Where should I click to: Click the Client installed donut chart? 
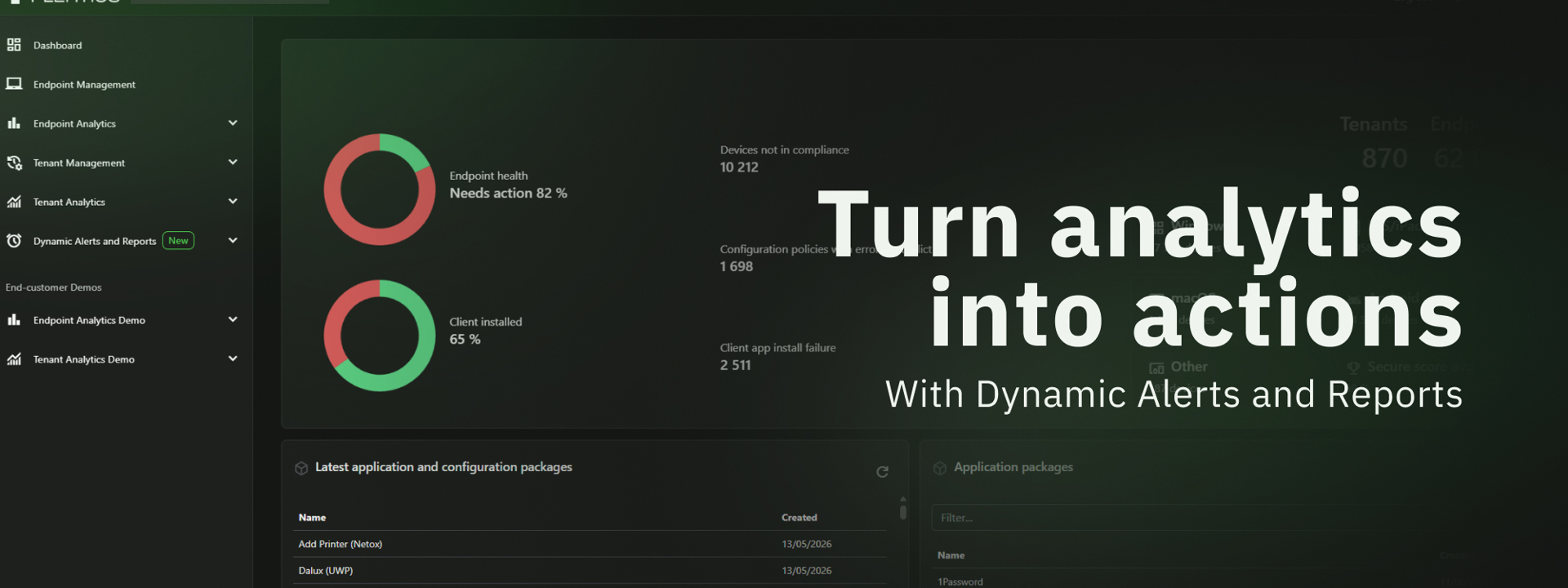pyautogui.click(x=380, y=336)
